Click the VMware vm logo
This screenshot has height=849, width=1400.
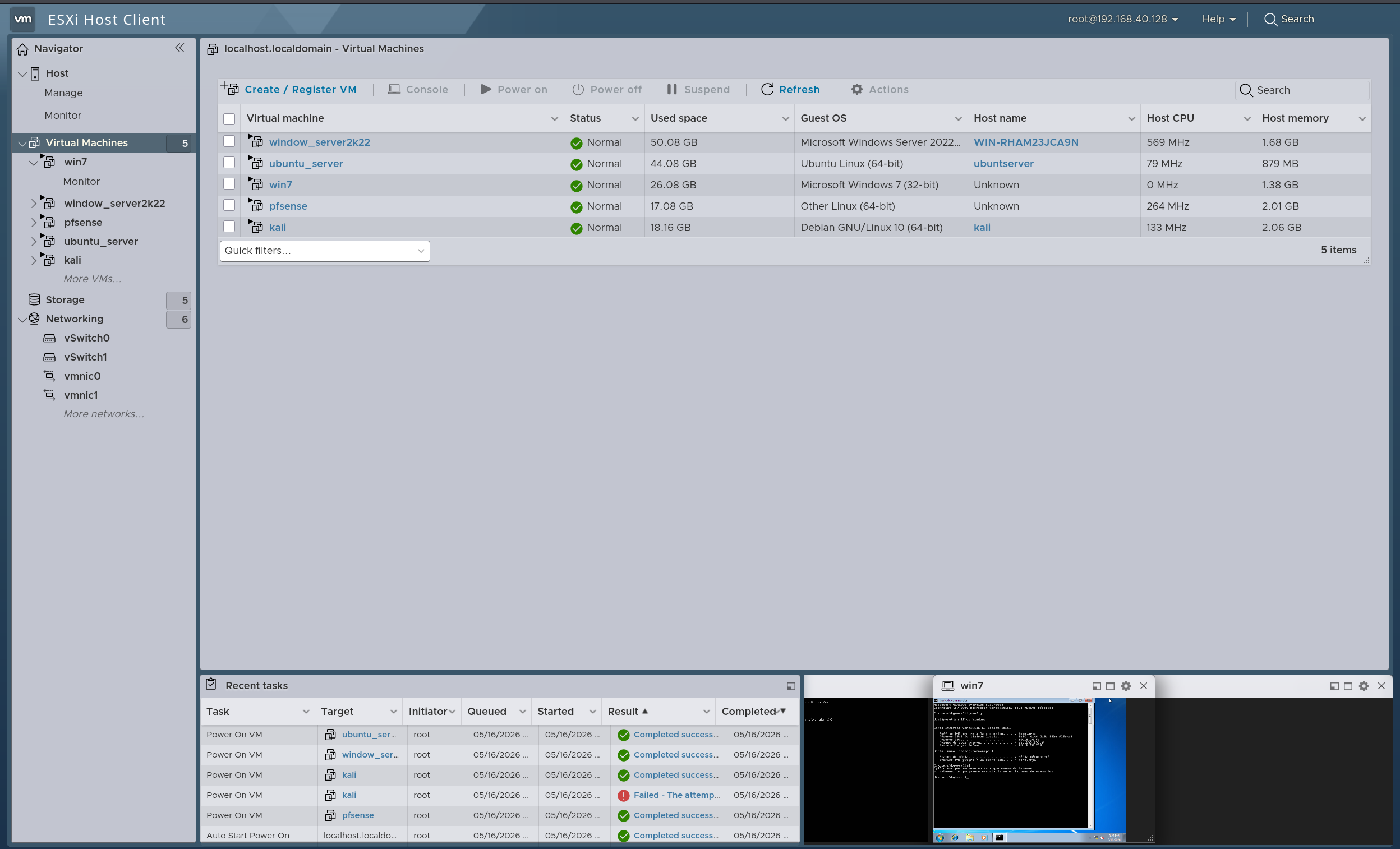[23, 19]
